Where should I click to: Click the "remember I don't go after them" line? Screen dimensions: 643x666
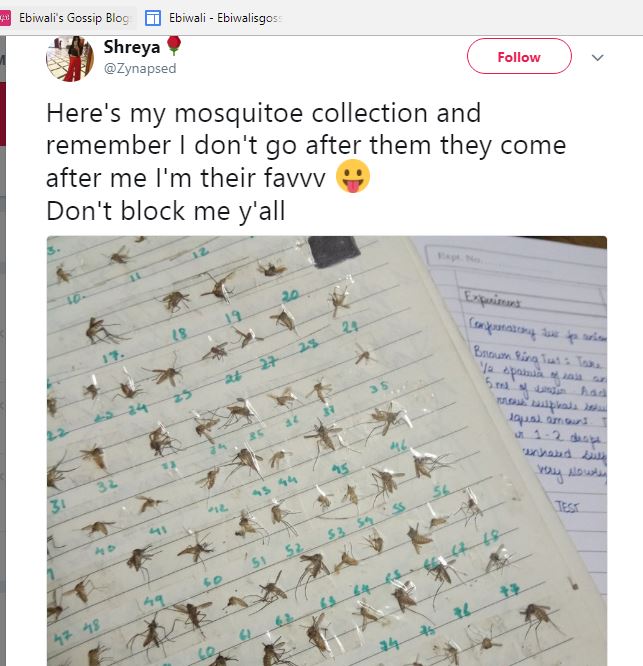pyautogui.click(x=305, y=144)
